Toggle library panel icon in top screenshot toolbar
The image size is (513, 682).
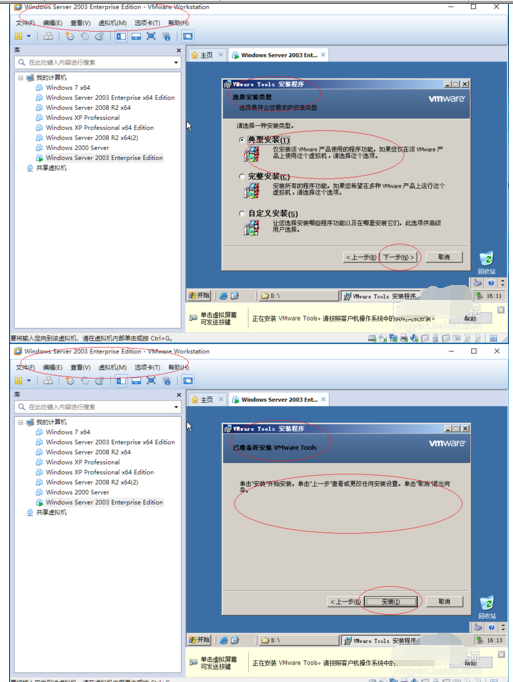point(121,37)
